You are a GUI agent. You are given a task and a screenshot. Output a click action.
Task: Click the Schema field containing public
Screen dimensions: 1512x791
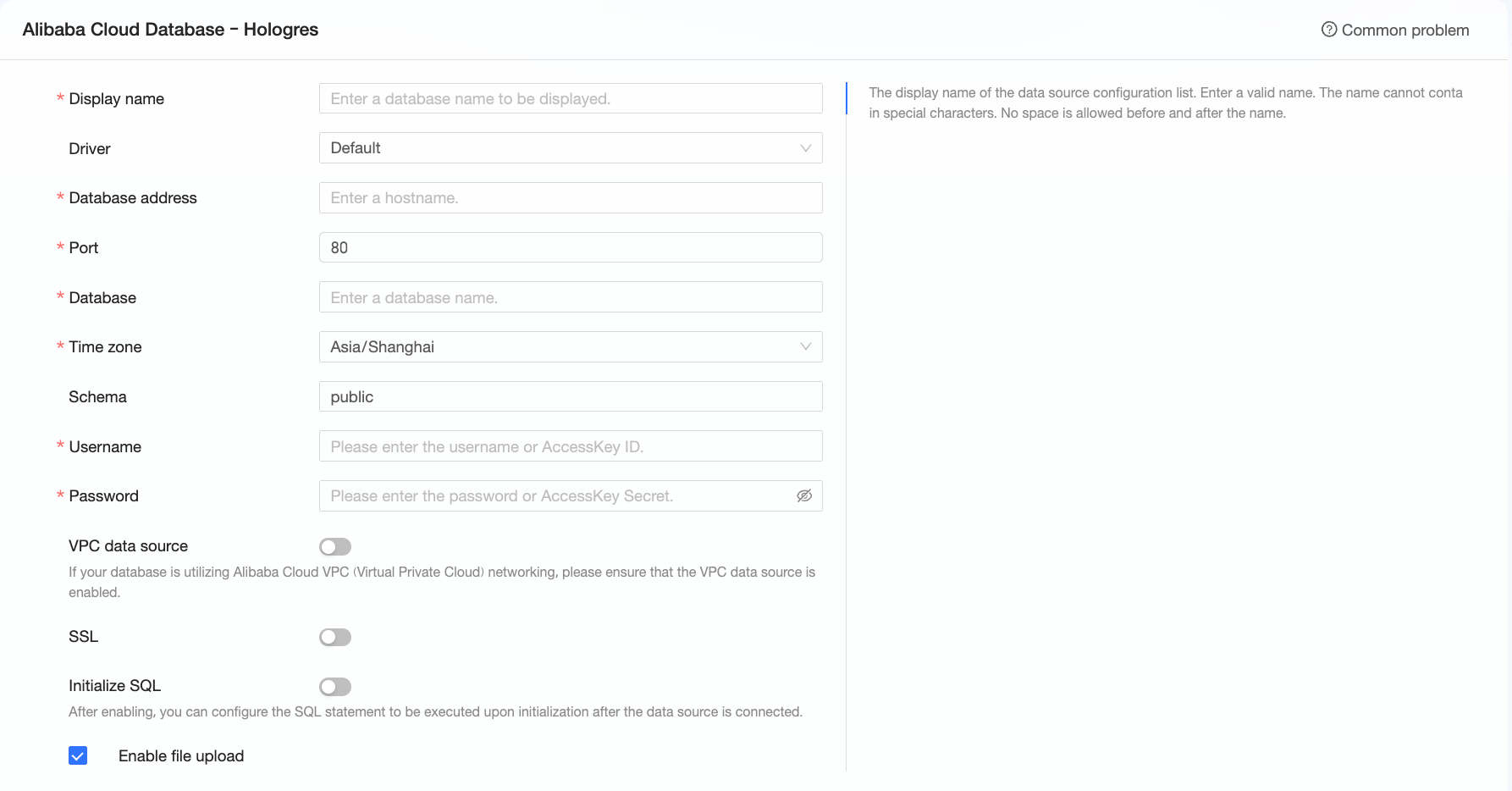tap(571, 396)
